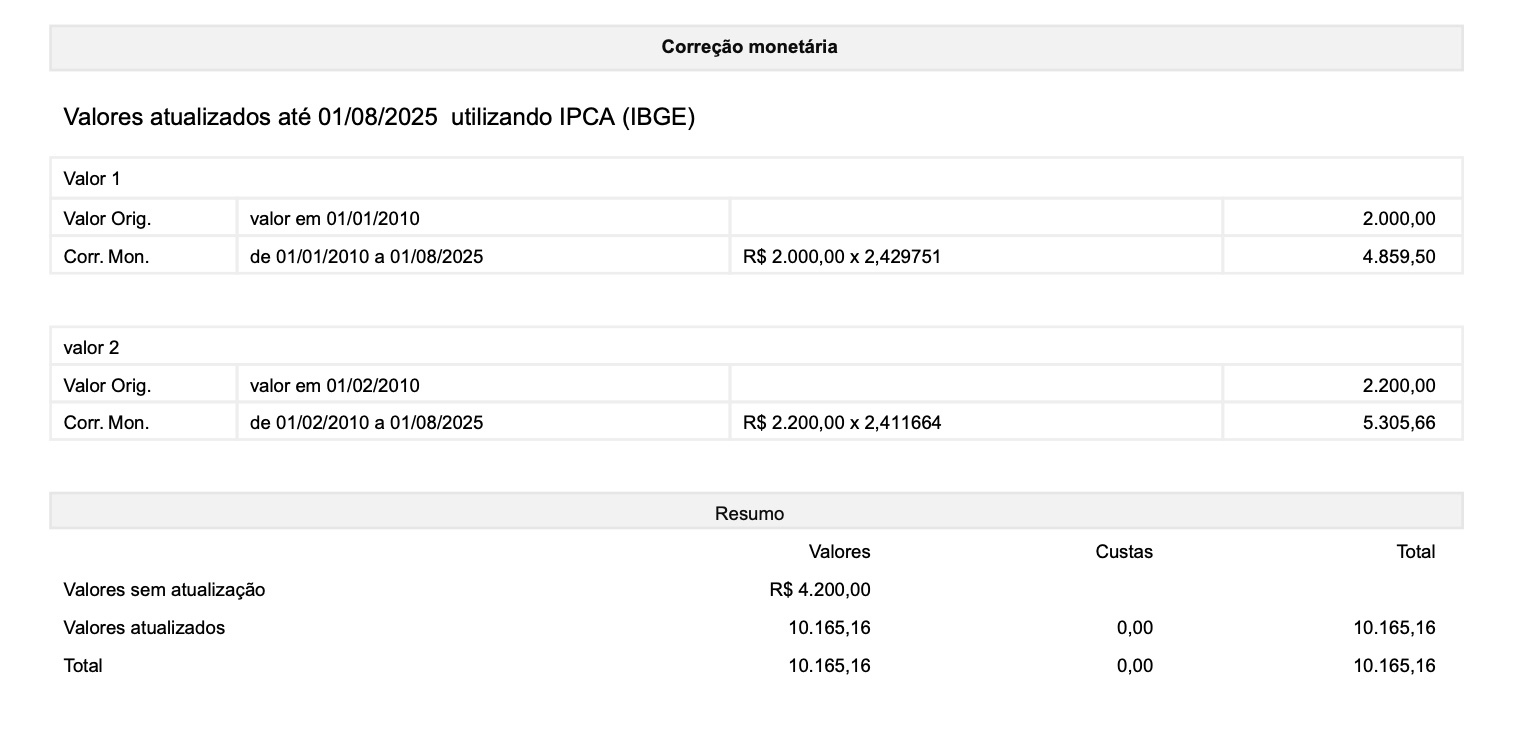
Task: Select the original amount 2.000,00
Action: coord(1398,218)
